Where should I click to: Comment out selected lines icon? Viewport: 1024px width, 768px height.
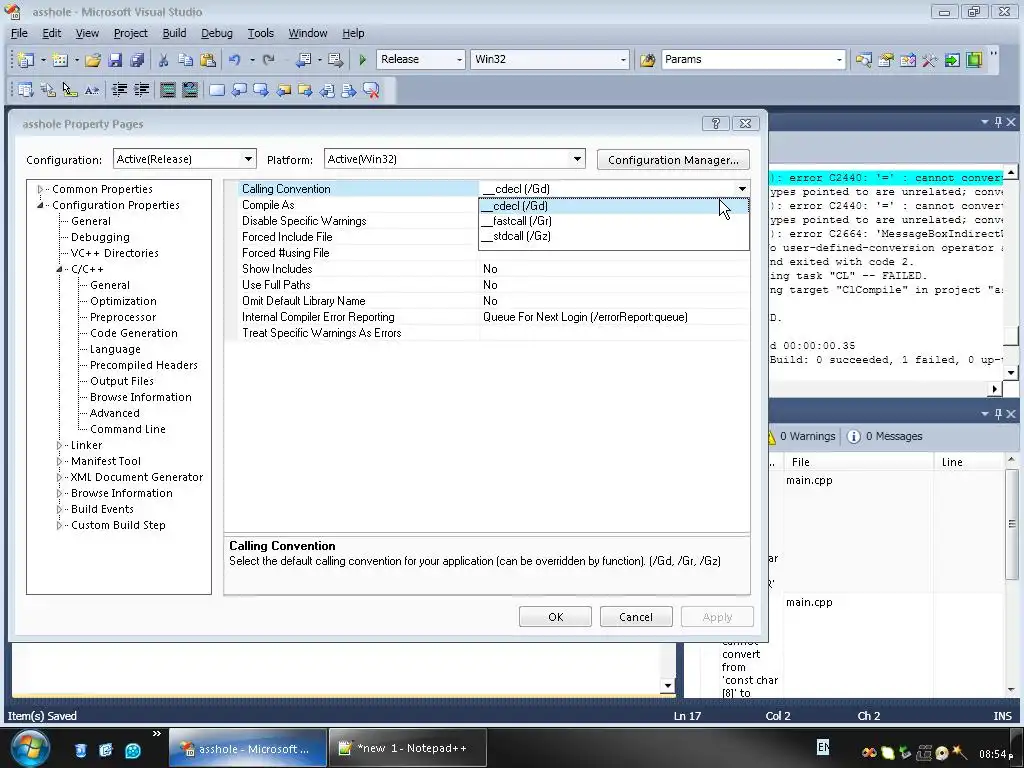[168, 90]
